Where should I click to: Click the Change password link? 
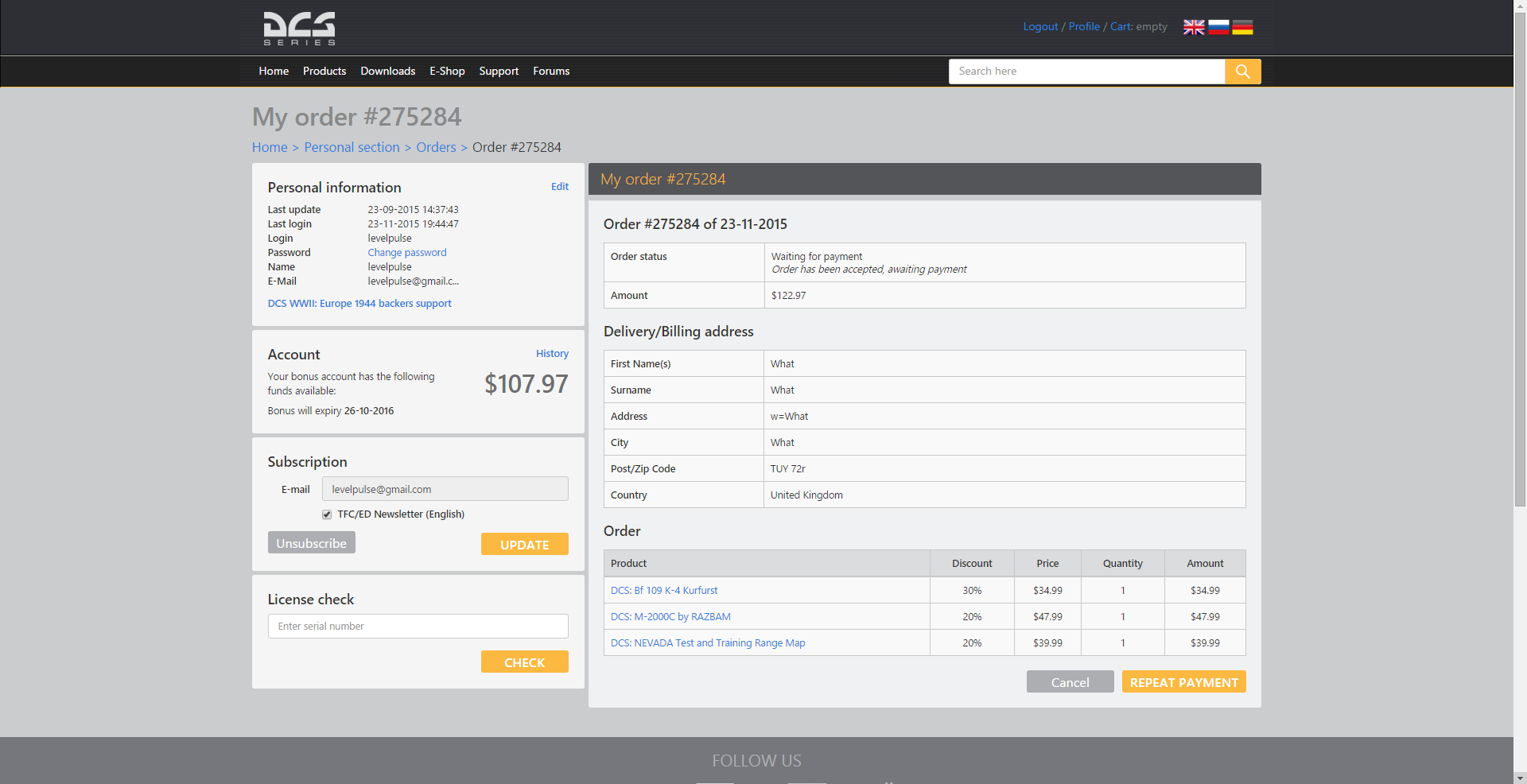407,253
